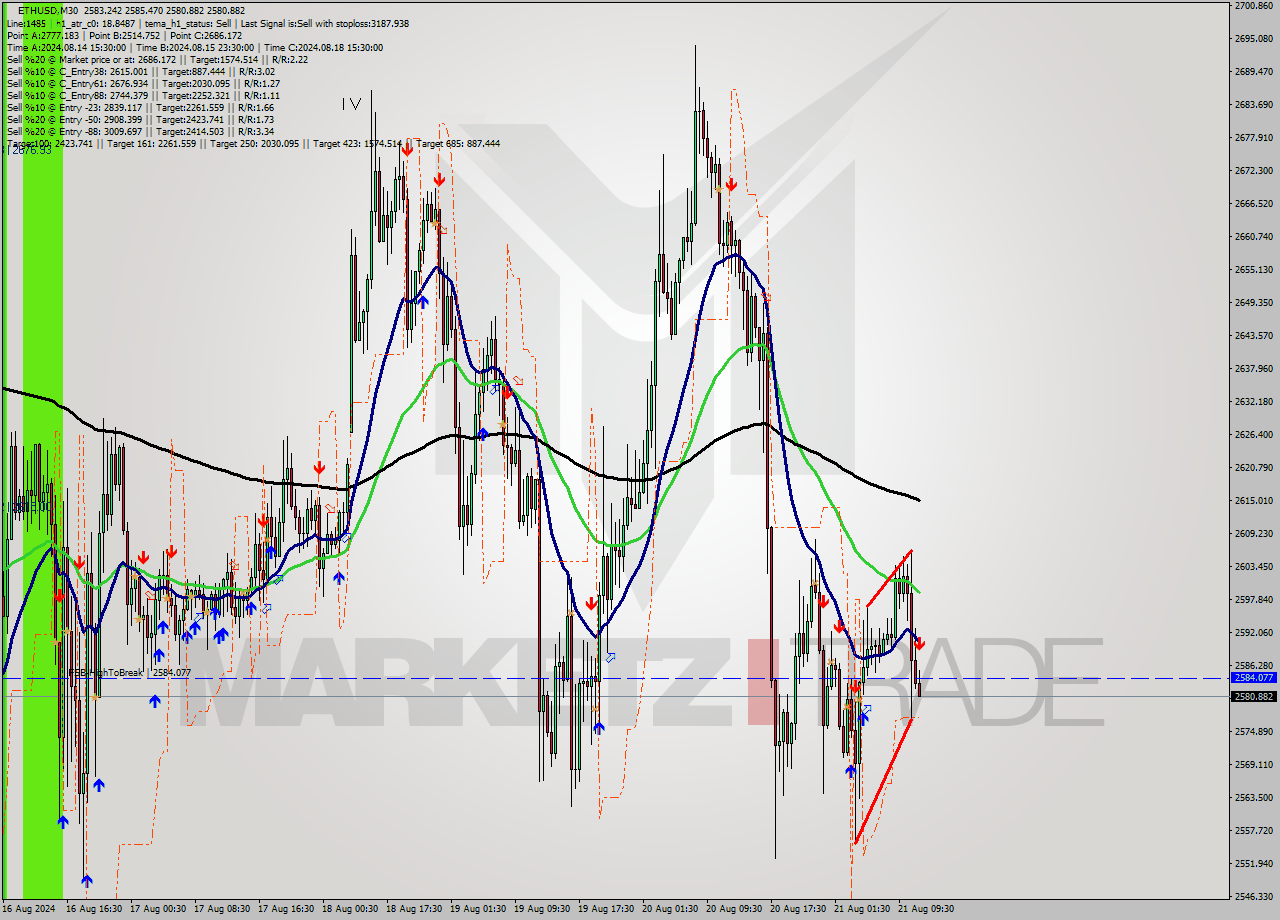
Task: Click the 2603.450 price axis label
Action: click(1253, 567)
